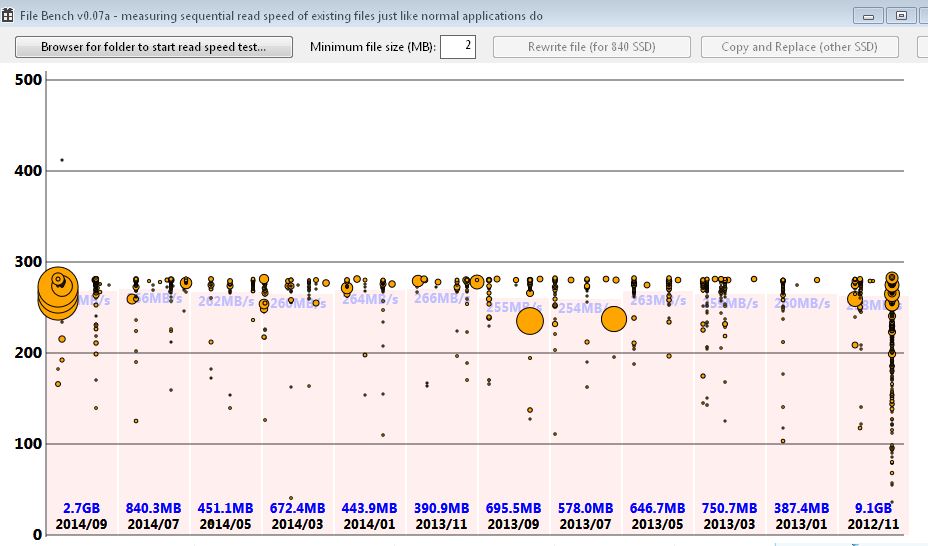
Task: Click the 390.9MB size label
Action: point(442,508)
